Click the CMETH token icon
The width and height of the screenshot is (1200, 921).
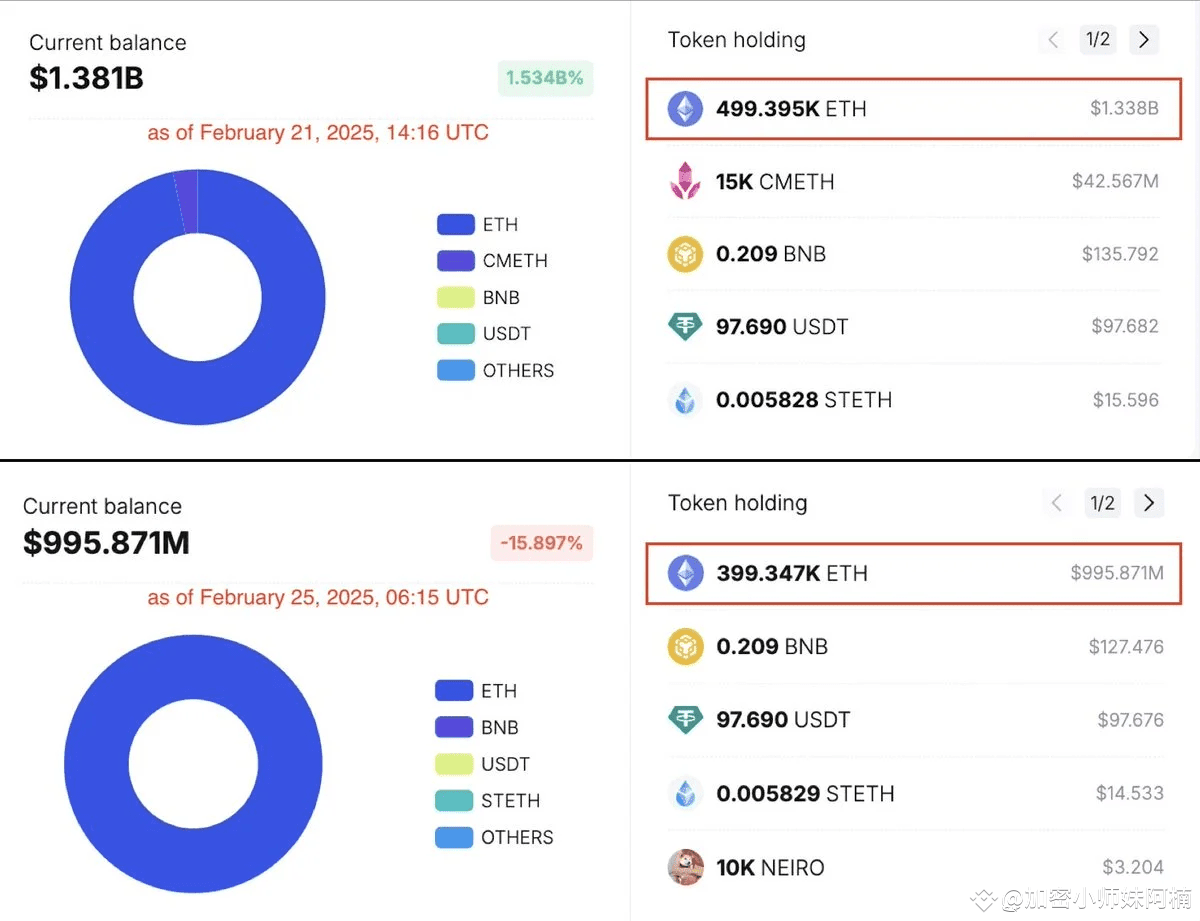(686, 181)
